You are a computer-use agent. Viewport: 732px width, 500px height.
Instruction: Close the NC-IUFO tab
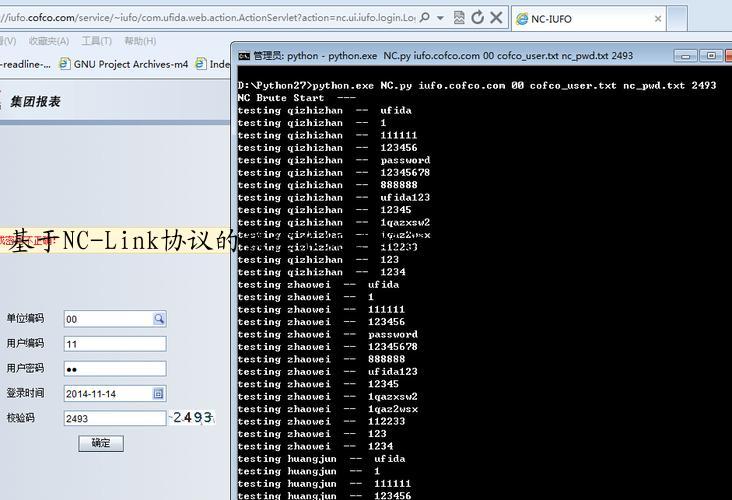[x=658, y=19]
